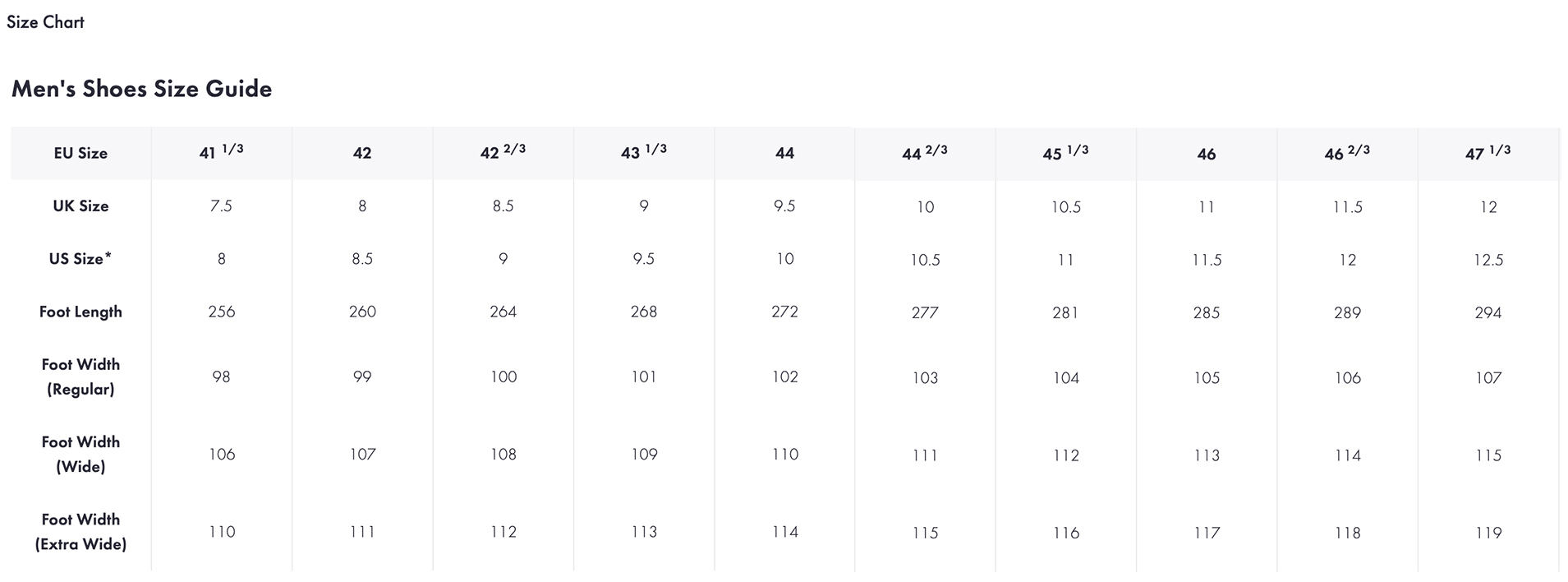
Task: Select the Foot Length row label
Action: 80,312
